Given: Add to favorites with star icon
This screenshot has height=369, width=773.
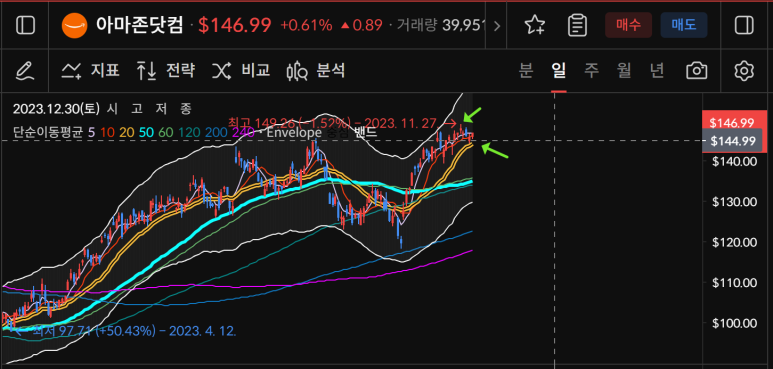Looking at the screenshot, I should [534, 25].
